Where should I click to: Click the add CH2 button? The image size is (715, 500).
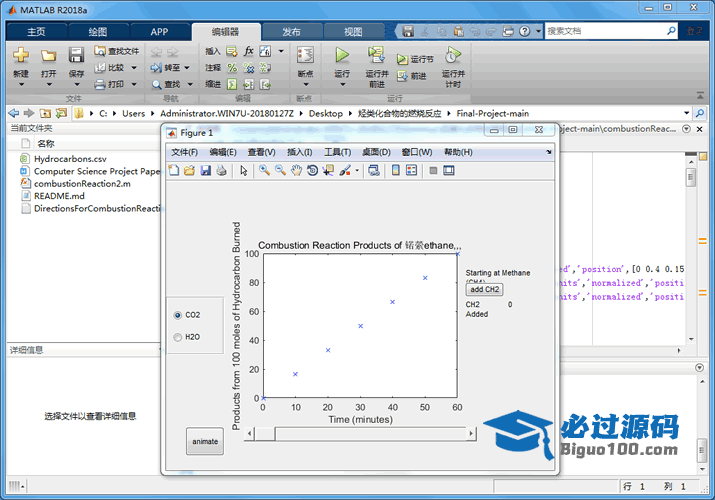[x=485, y=289]
